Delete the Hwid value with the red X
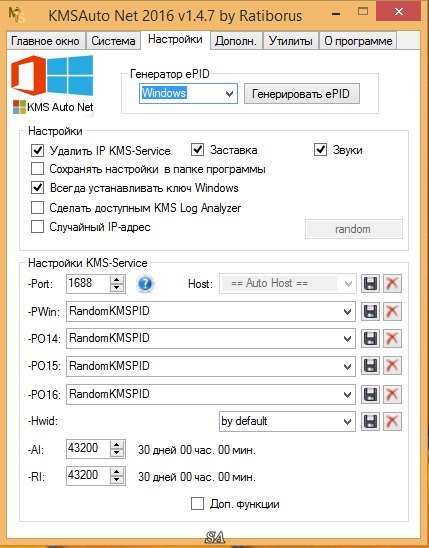Screen dimensions: 429x548 pyautogui.click(x=392, y=421)
